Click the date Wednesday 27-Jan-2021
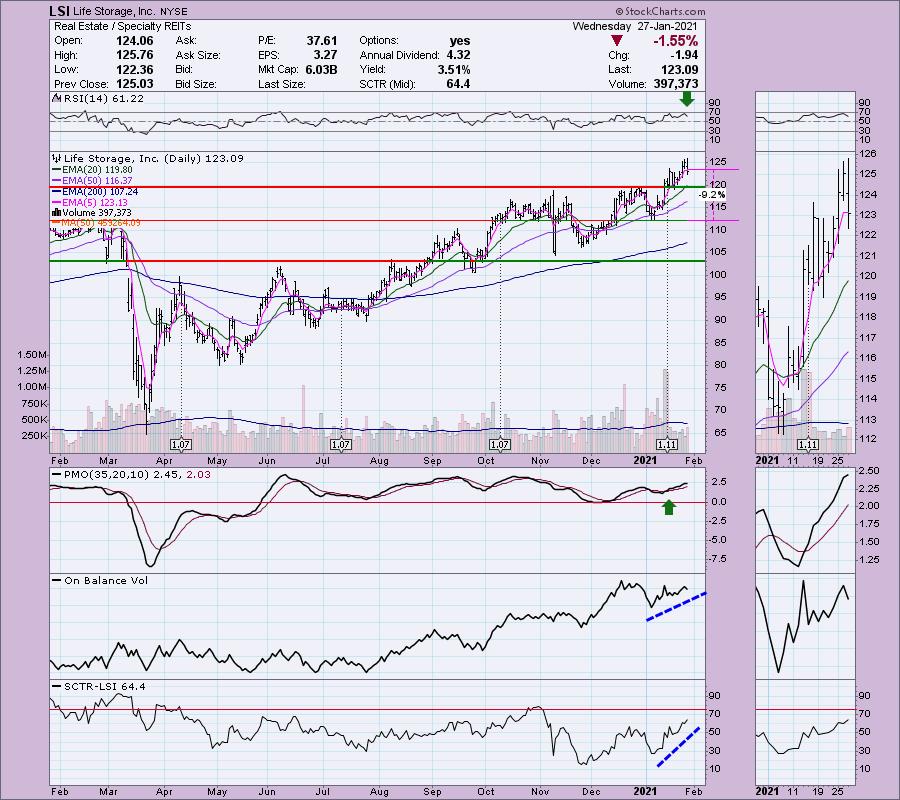The height and width of the screenshot is (800, 900). (x=635, y=26)
